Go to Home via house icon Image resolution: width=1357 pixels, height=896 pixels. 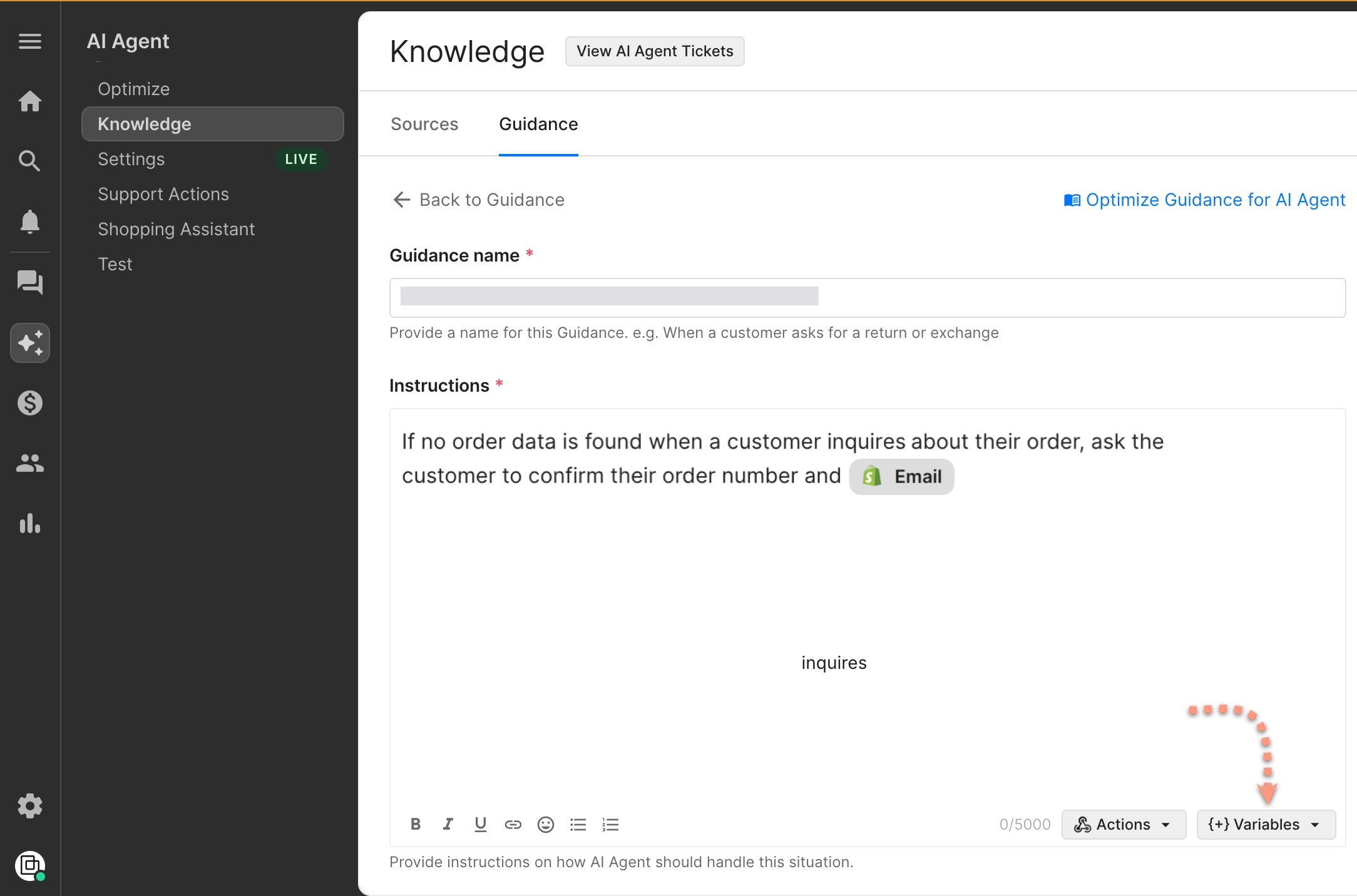pyautogui.click(x=29, y=101)
